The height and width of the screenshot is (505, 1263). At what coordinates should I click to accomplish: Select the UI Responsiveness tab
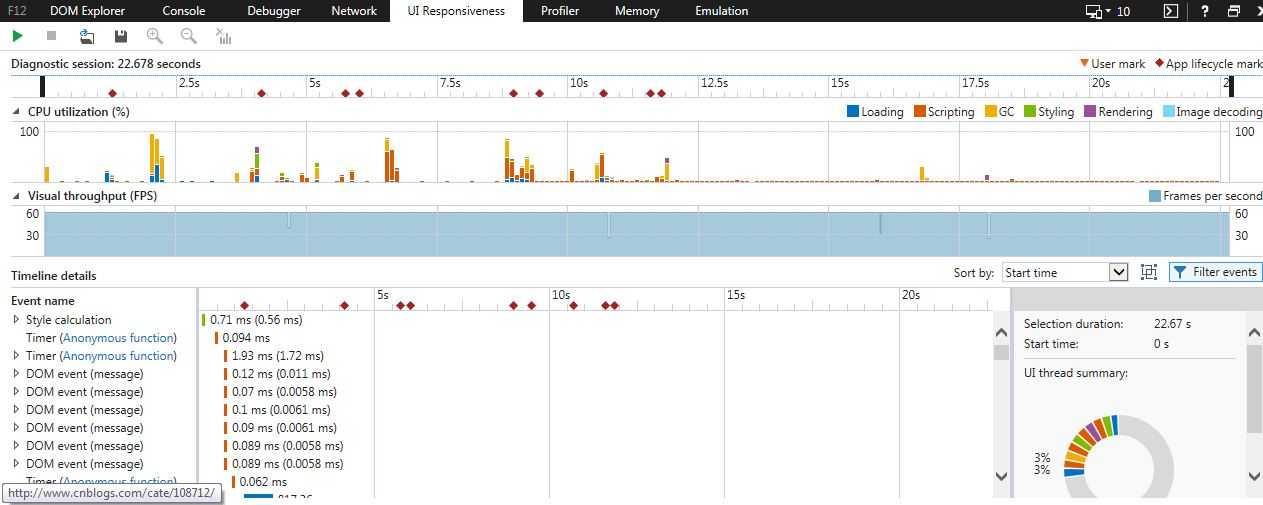click(456, 11)
